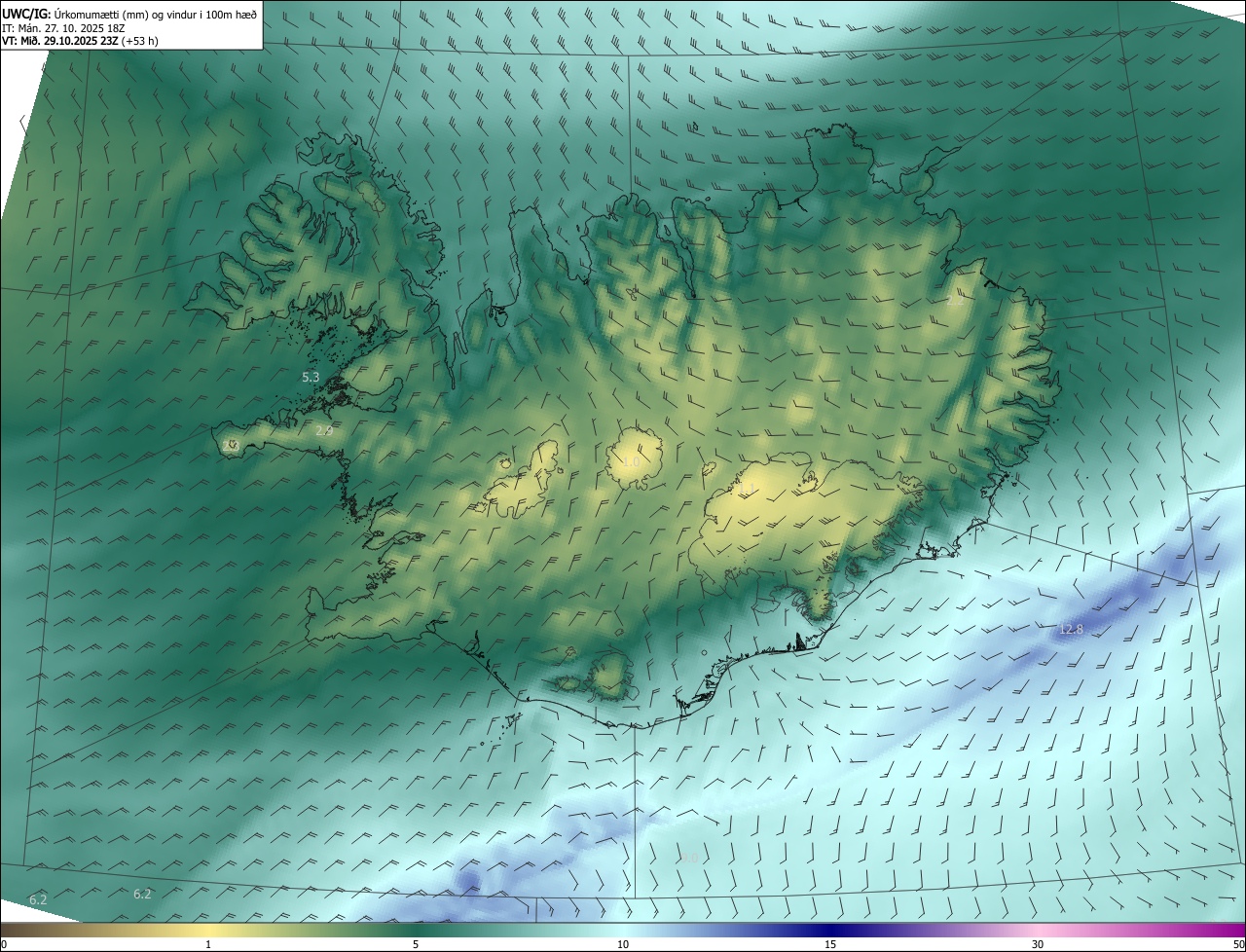Click the VT: Mið. 29.10.2025 23Z line
The height and width of the screenshot is (952, 1246).
click(80, 41)
